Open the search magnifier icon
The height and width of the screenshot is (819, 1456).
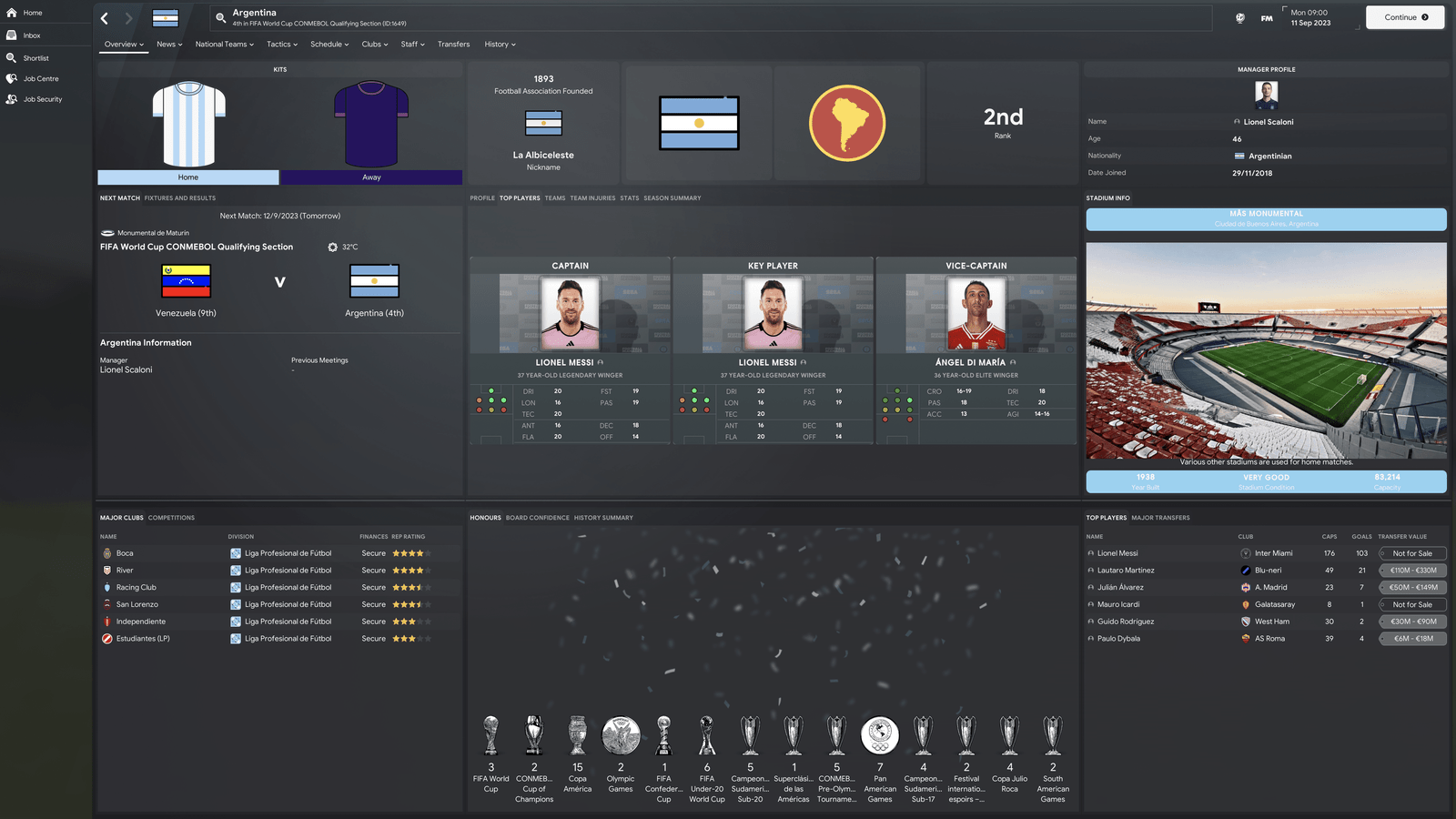220,18
